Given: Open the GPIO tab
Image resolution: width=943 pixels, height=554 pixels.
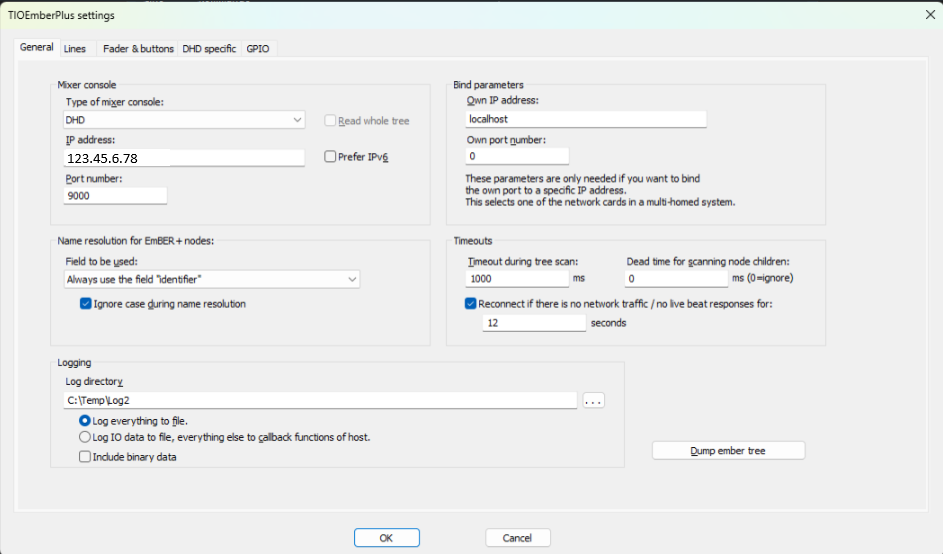Looking at the screenshot, I should click(x=258, y=49).
